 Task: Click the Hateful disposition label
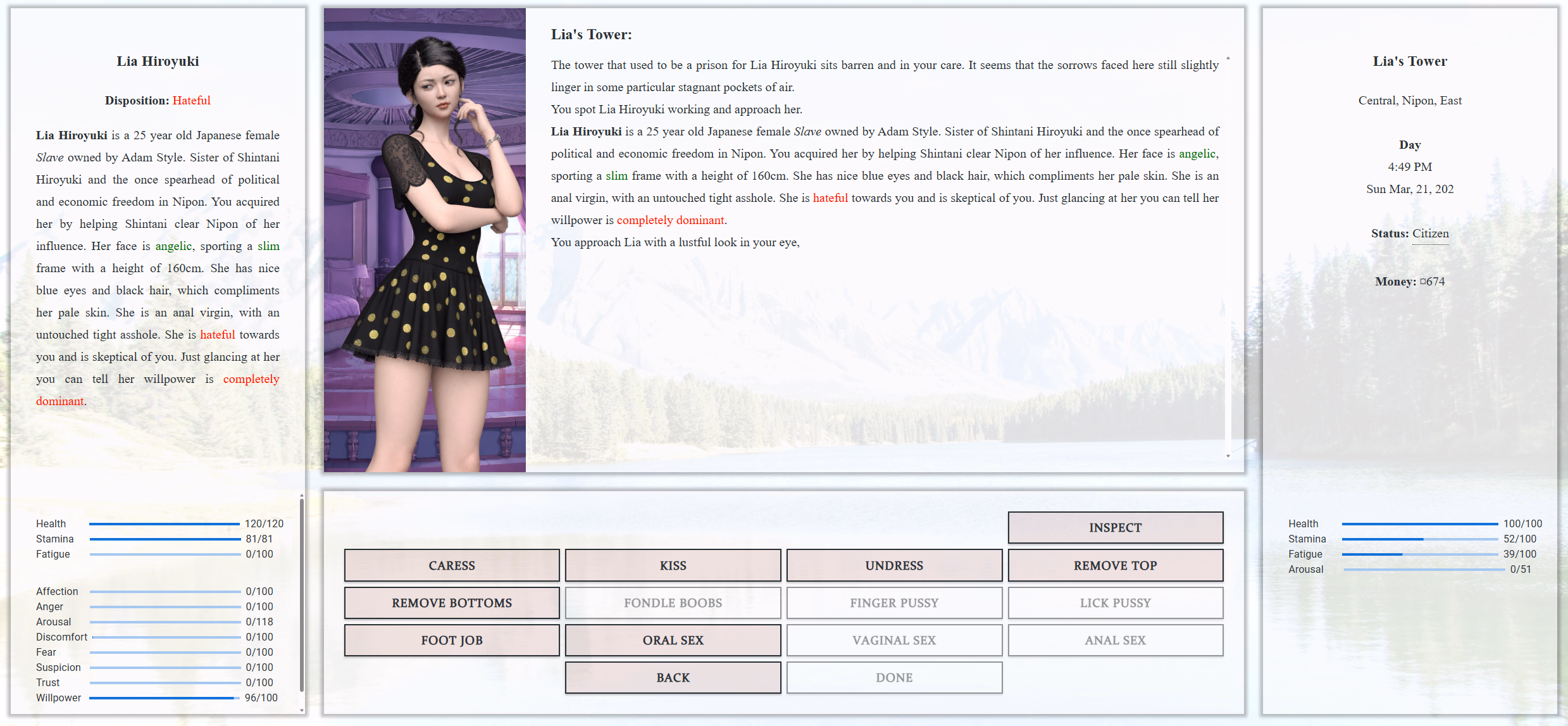[191, 101]
